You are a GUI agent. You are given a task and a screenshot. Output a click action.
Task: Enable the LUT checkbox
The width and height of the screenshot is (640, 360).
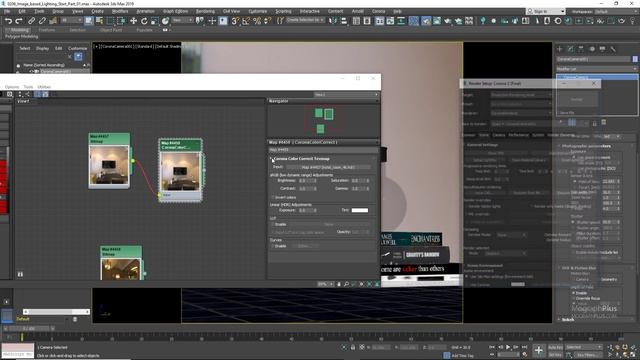coord(273,224)
